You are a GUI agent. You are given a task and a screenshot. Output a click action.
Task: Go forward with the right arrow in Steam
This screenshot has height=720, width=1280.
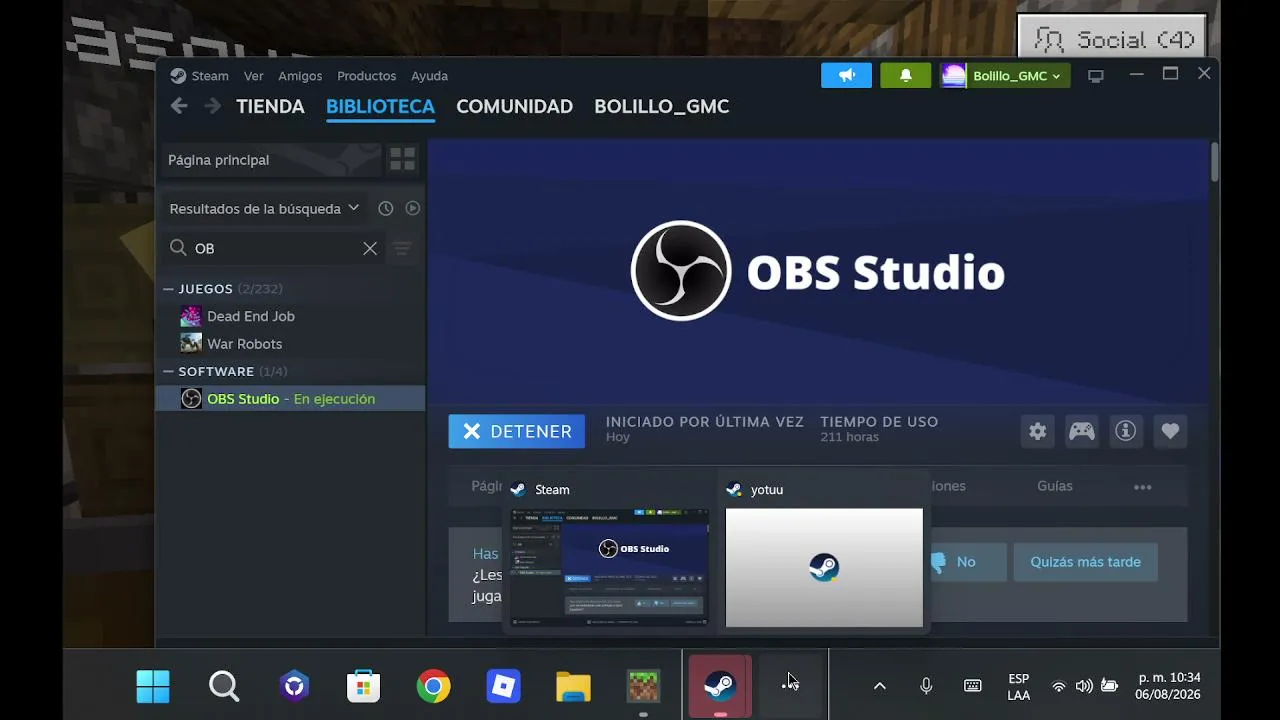click(212, 106)
